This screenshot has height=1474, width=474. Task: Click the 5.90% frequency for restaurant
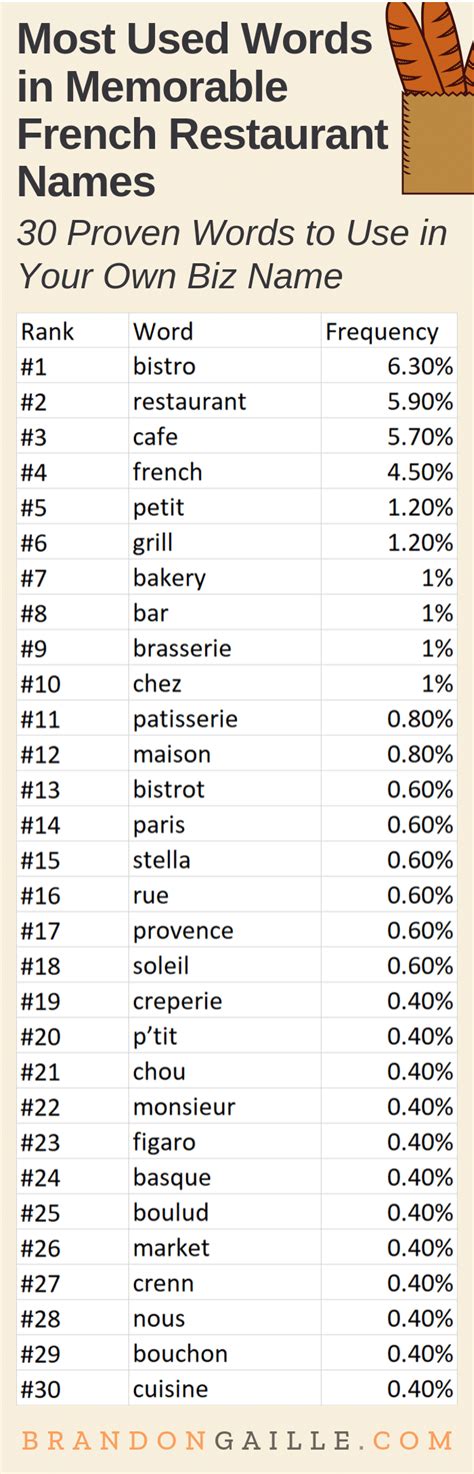[420, 402]
